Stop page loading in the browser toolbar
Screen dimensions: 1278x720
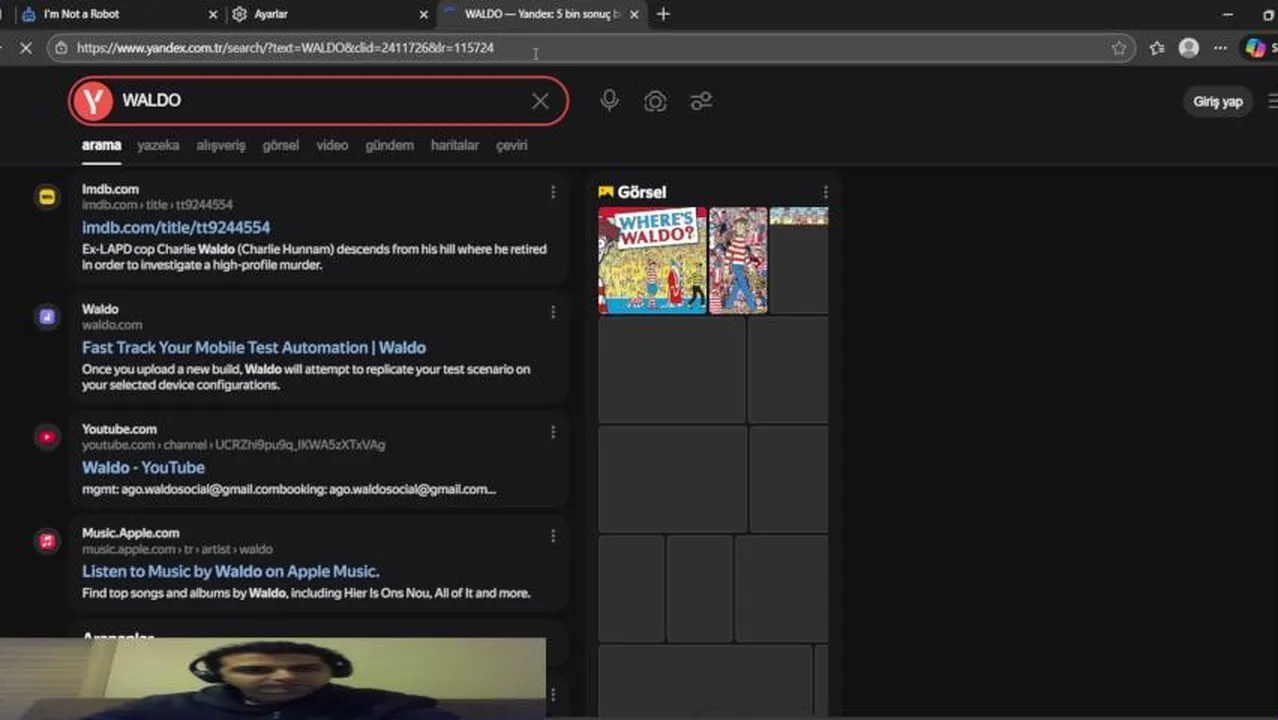pyautogui.click(x=26, y=47)
